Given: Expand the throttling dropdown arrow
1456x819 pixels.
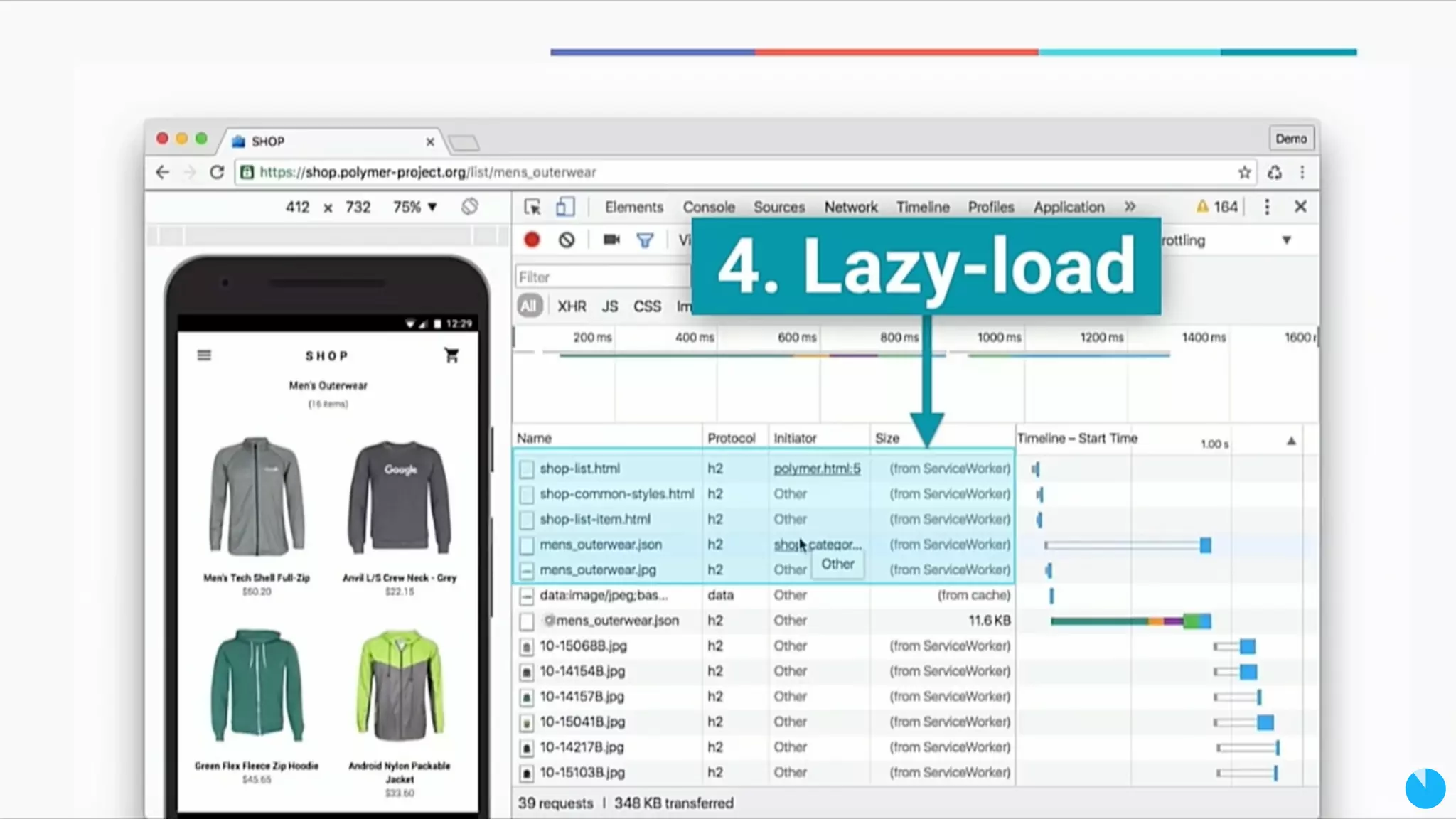Looking at the screenshot, I should [1286, 240].
